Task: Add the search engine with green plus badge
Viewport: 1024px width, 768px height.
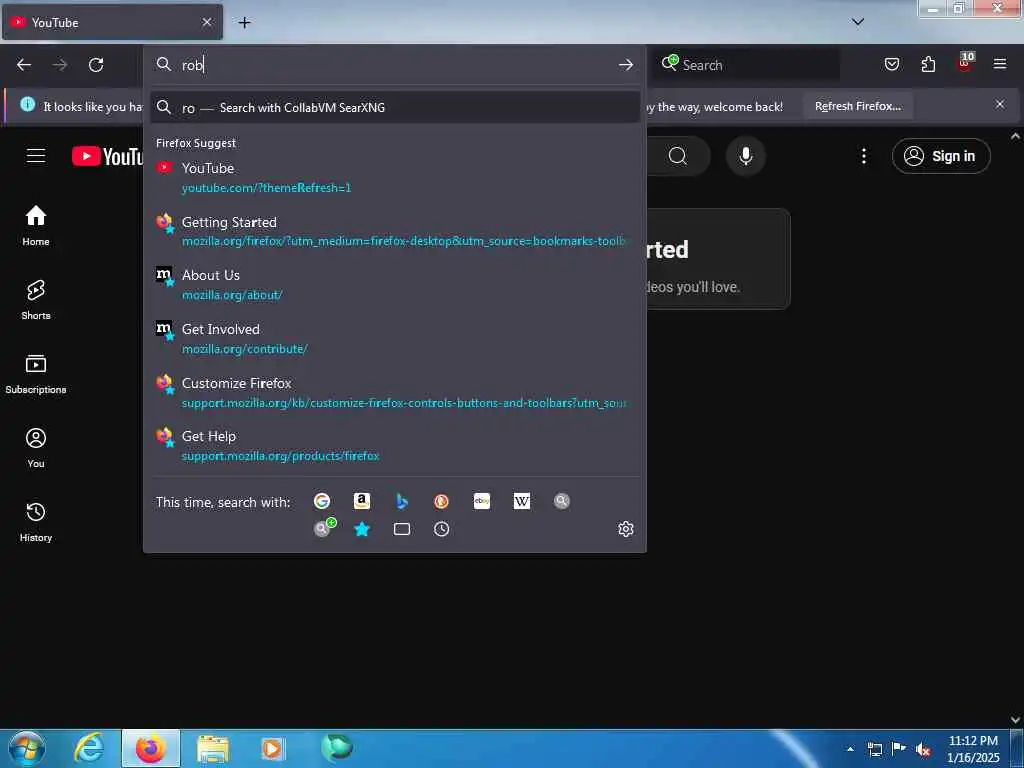Action: click(323, 528)
